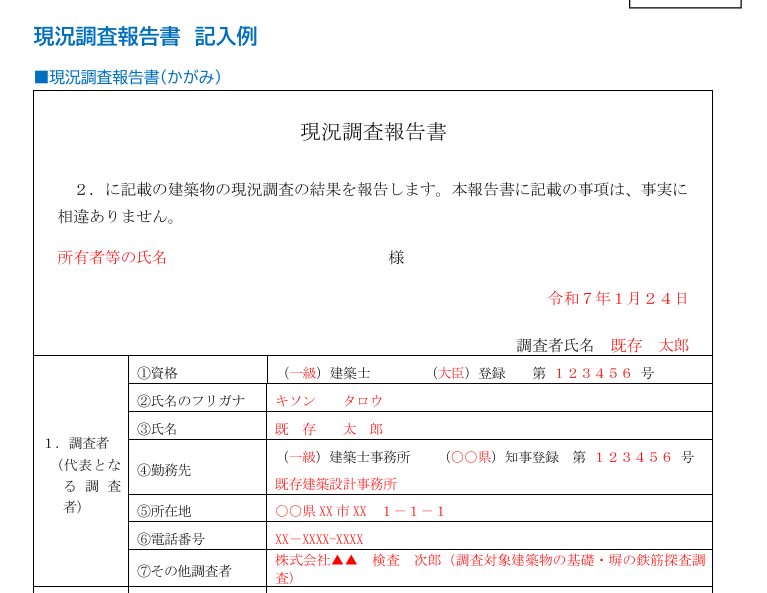Click the furigana value キソン タロウ

tap(329, 400)
